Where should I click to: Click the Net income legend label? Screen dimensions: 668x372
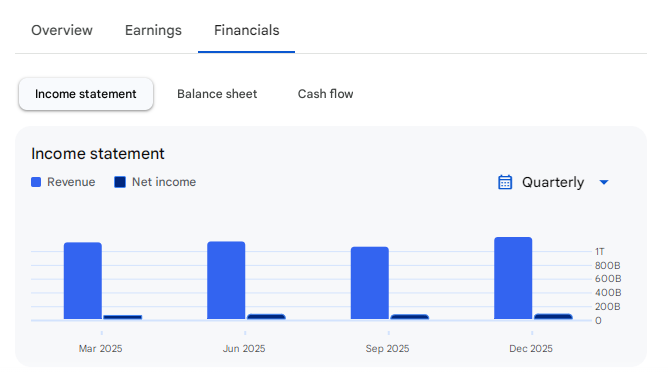coord(164,182)
